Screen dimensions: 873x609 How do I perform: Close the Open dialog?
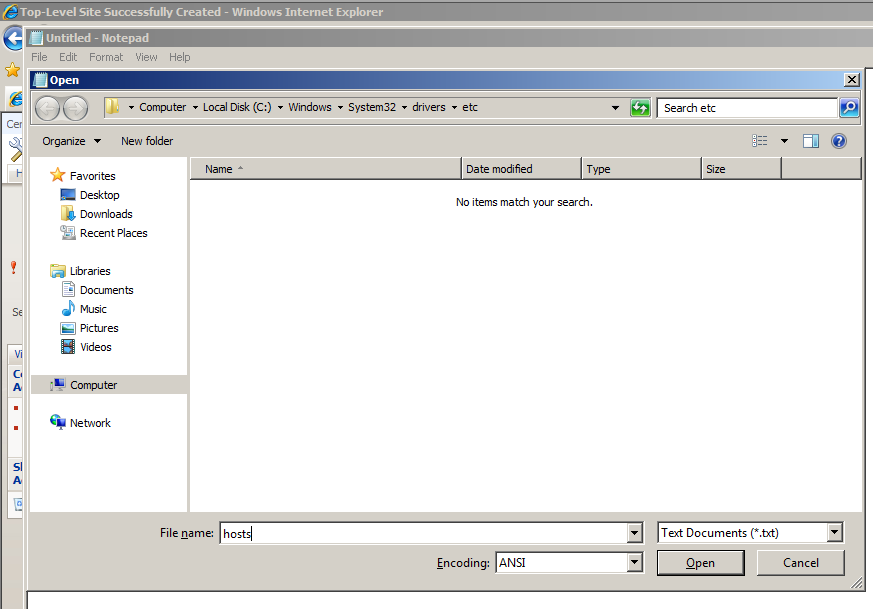pos(851,80)
